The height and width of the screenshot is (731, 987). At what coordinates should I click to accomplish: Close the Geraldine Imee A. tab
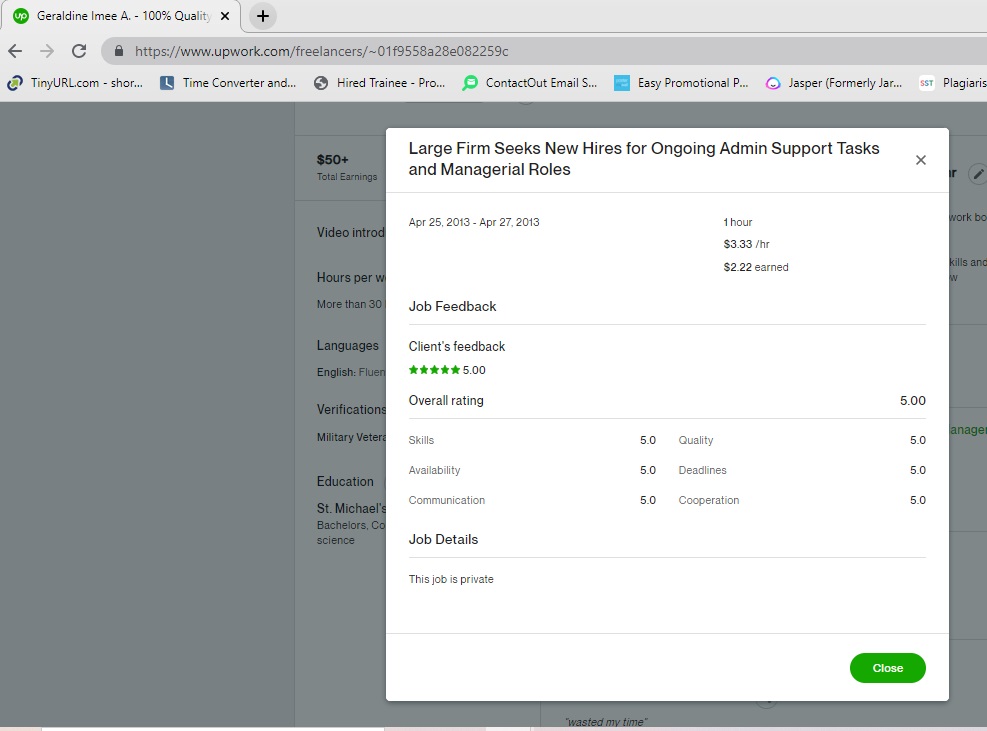(x=225, y=16)
